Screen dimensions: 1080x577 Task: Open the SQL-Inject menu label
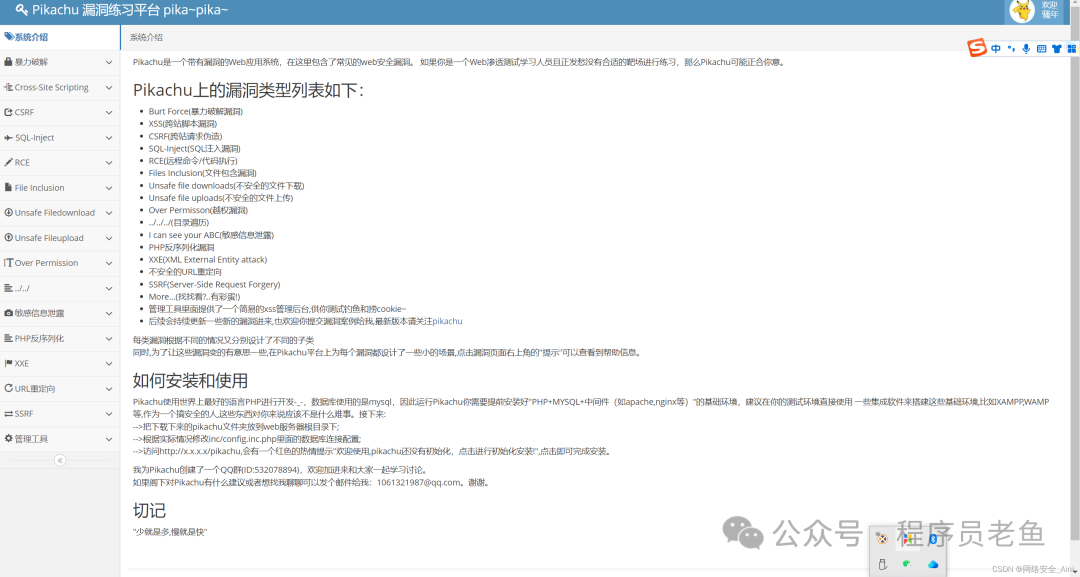coord(34,138)
